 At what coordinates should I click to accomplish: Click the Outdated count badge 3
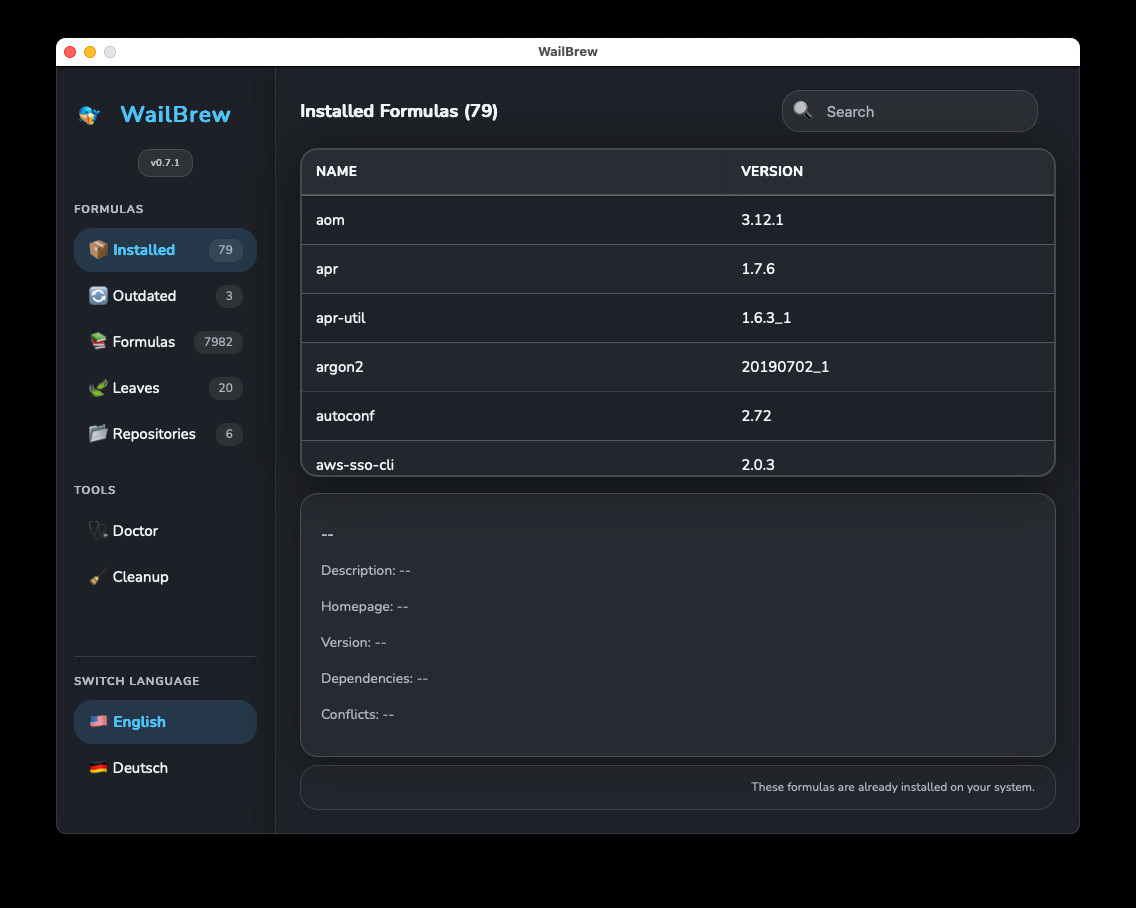(229, 296)
